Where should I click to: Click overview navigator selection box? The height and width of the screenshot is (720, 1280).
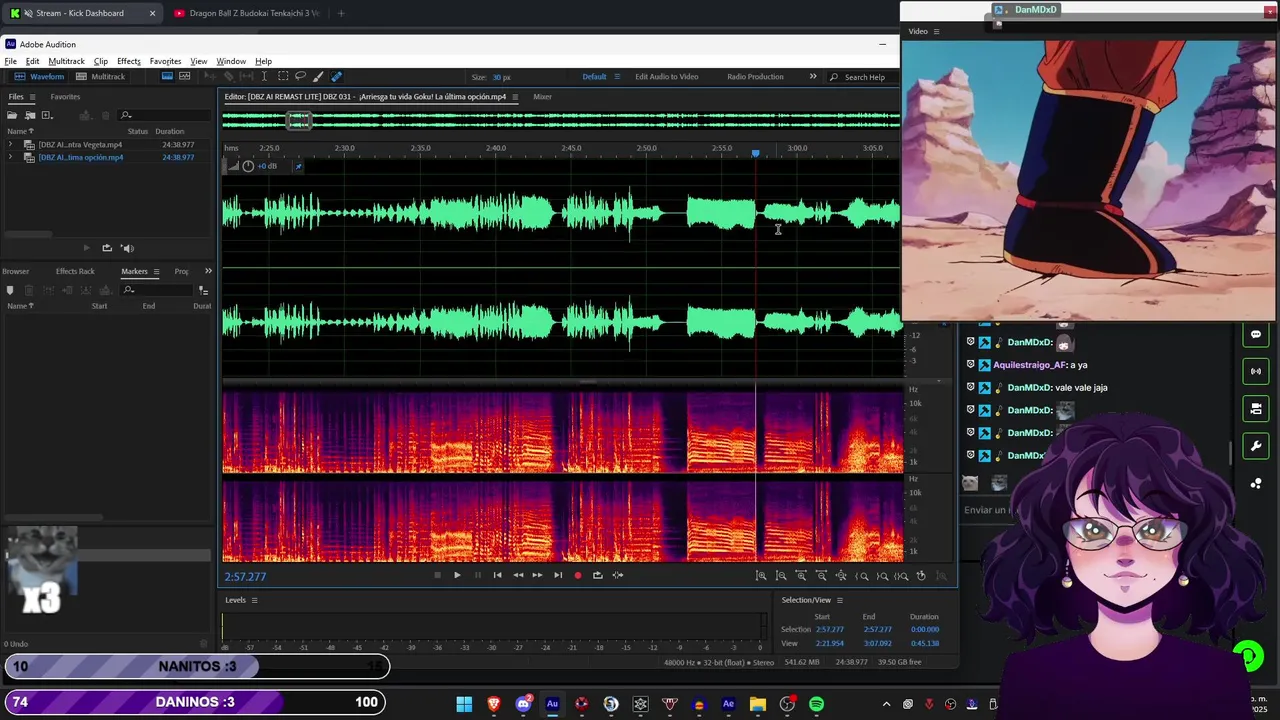click(298, 120)
